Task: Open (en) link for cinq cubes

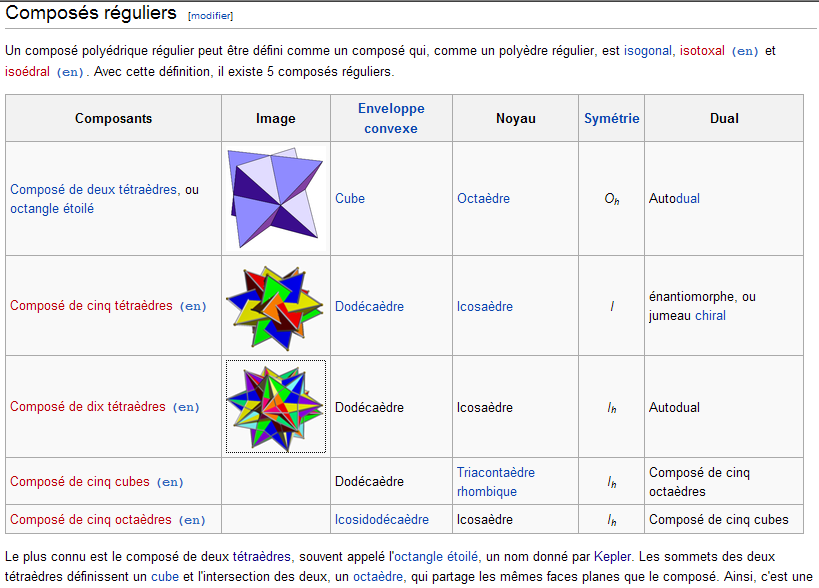Action: pyautogui.click(x=170, y=482)
